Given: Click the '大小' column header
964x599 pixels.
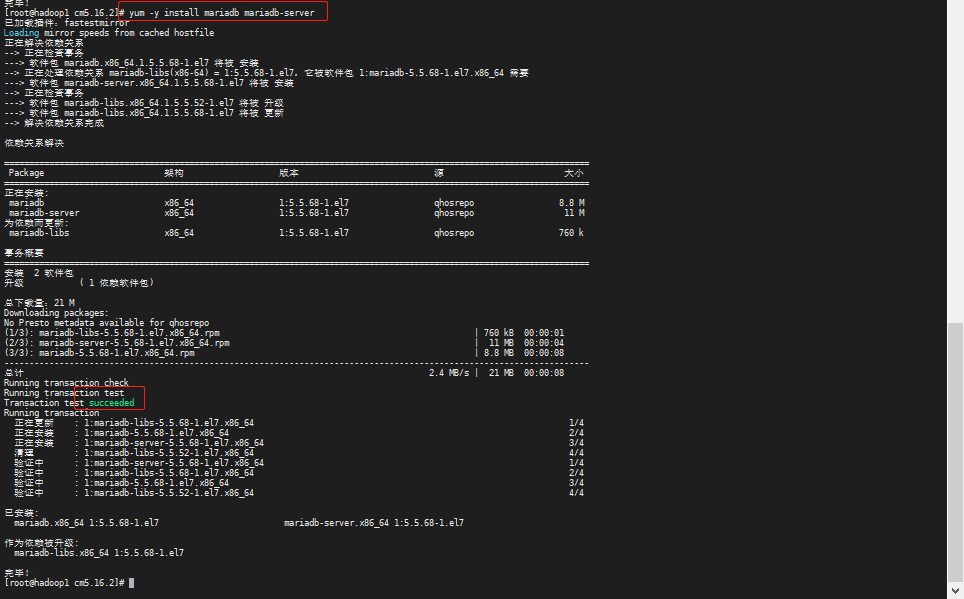Looking at the screenshot, I should pos(574,173).
